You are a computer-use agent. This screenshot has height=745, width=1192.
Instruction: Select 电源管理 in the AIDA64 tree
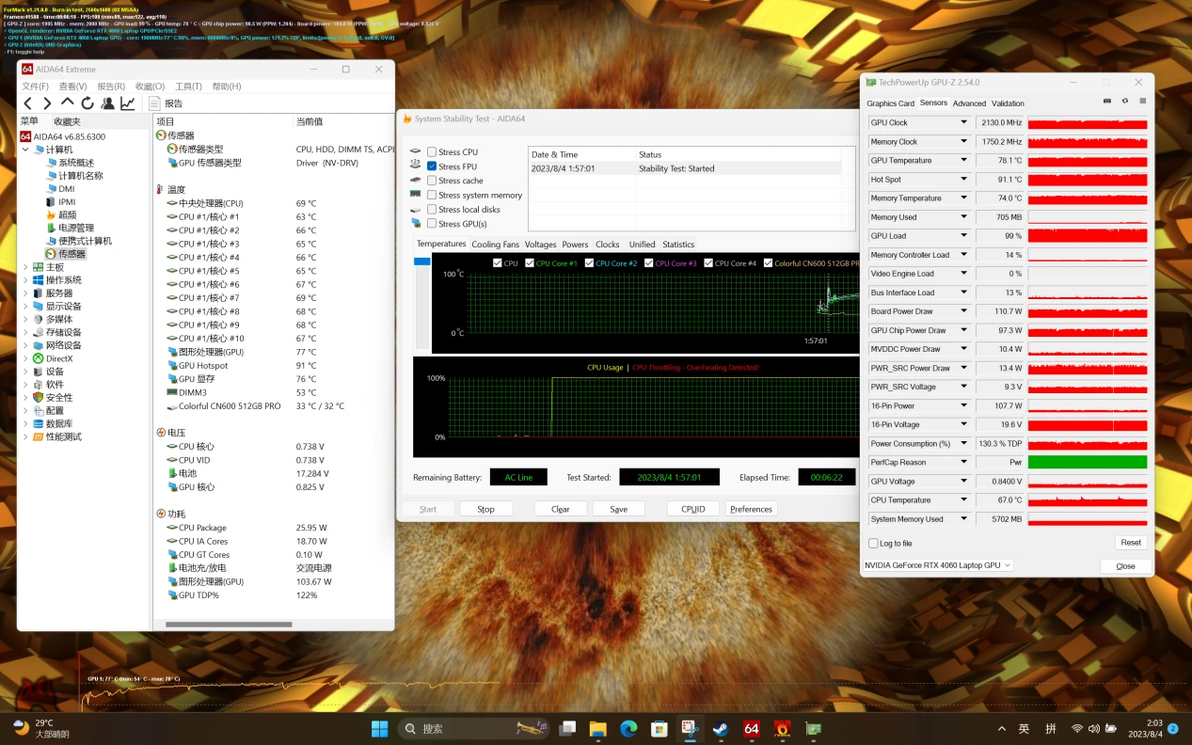coord(76,228)
